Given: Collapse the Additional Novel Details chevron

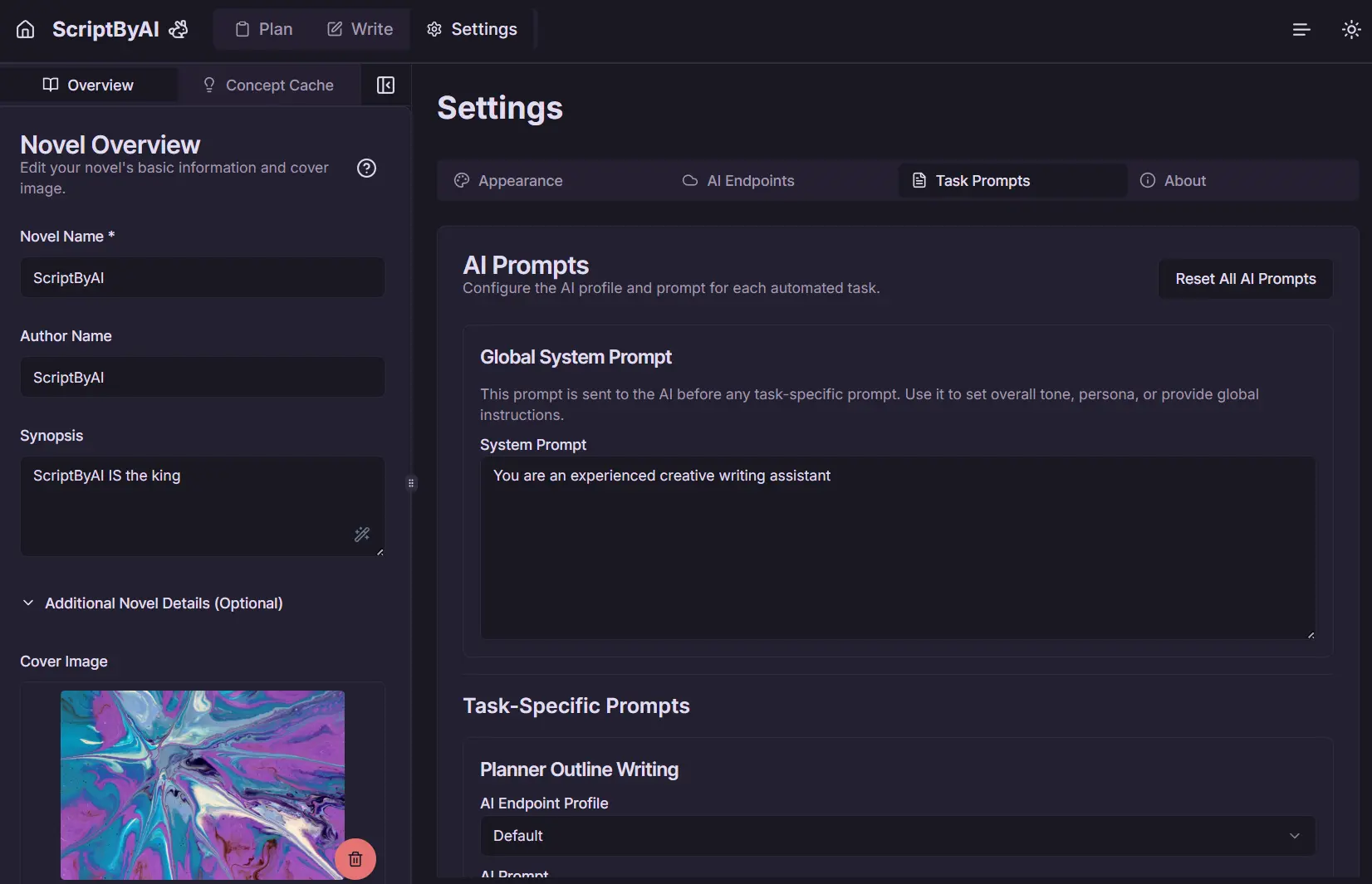Looking at the screenshot, I should [x=28, y=603].
